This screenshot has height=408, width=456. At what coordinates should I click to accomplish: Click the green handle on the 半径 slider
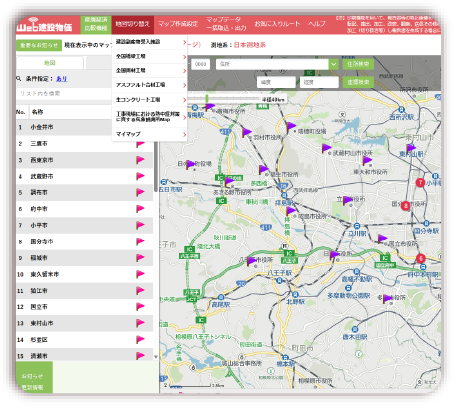(207, 98)
